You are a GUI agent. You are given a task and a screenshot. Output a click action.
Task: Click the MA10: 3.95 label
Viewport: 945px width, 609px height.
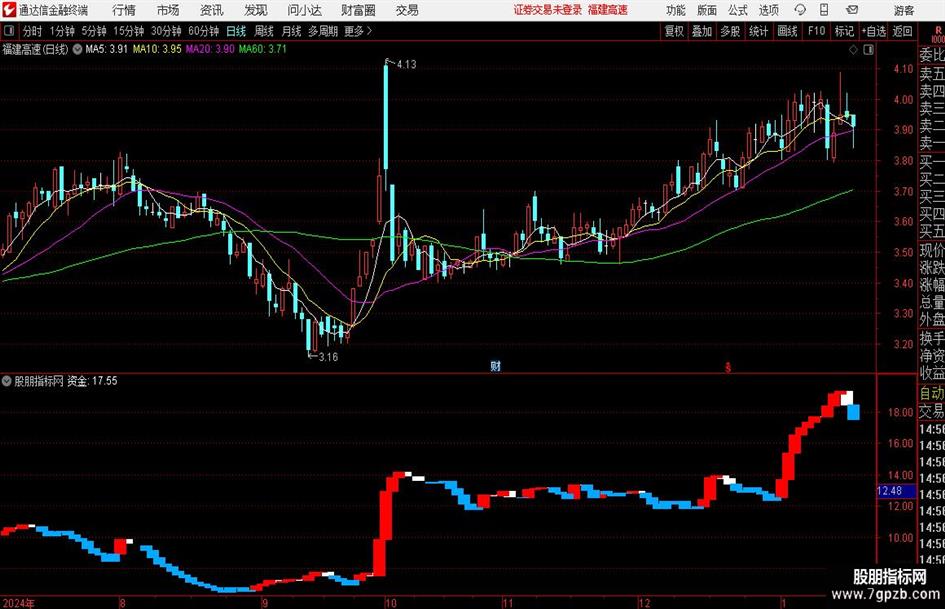pyautogui.click(x=157, y=49)
